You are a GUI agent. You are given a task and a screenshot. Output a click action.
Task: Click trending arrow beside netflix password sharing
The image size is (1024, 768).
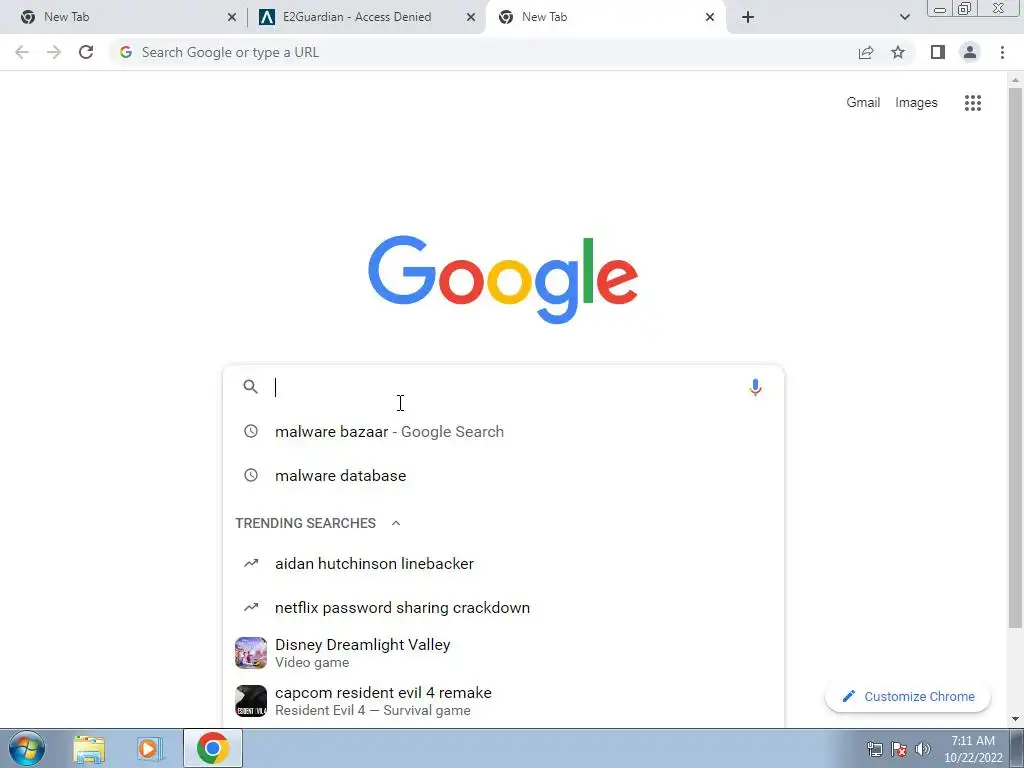click(x=251, y=607)
